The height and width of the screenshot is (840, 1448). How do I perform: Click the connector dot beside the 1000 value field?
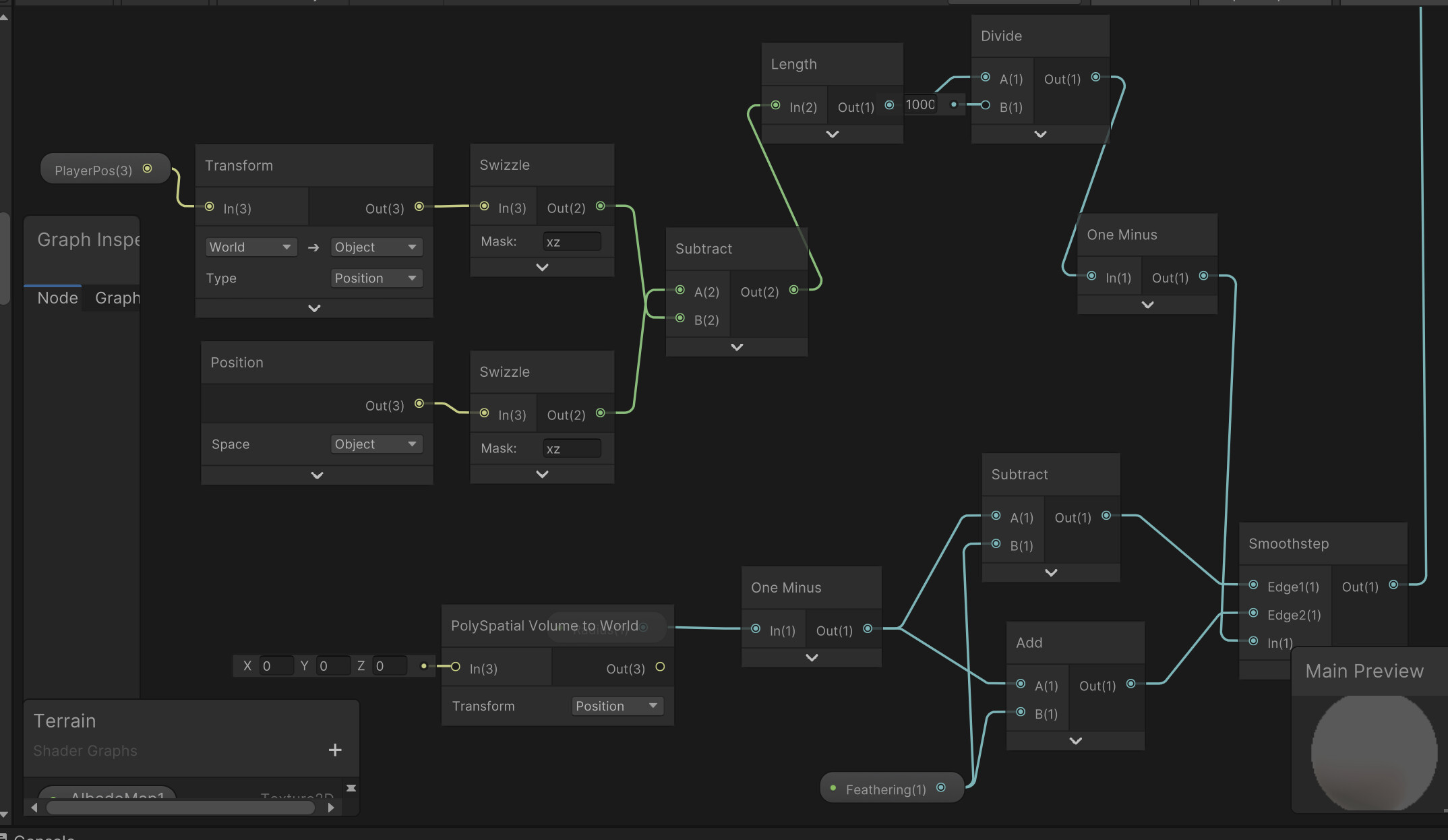pos(953,104)
